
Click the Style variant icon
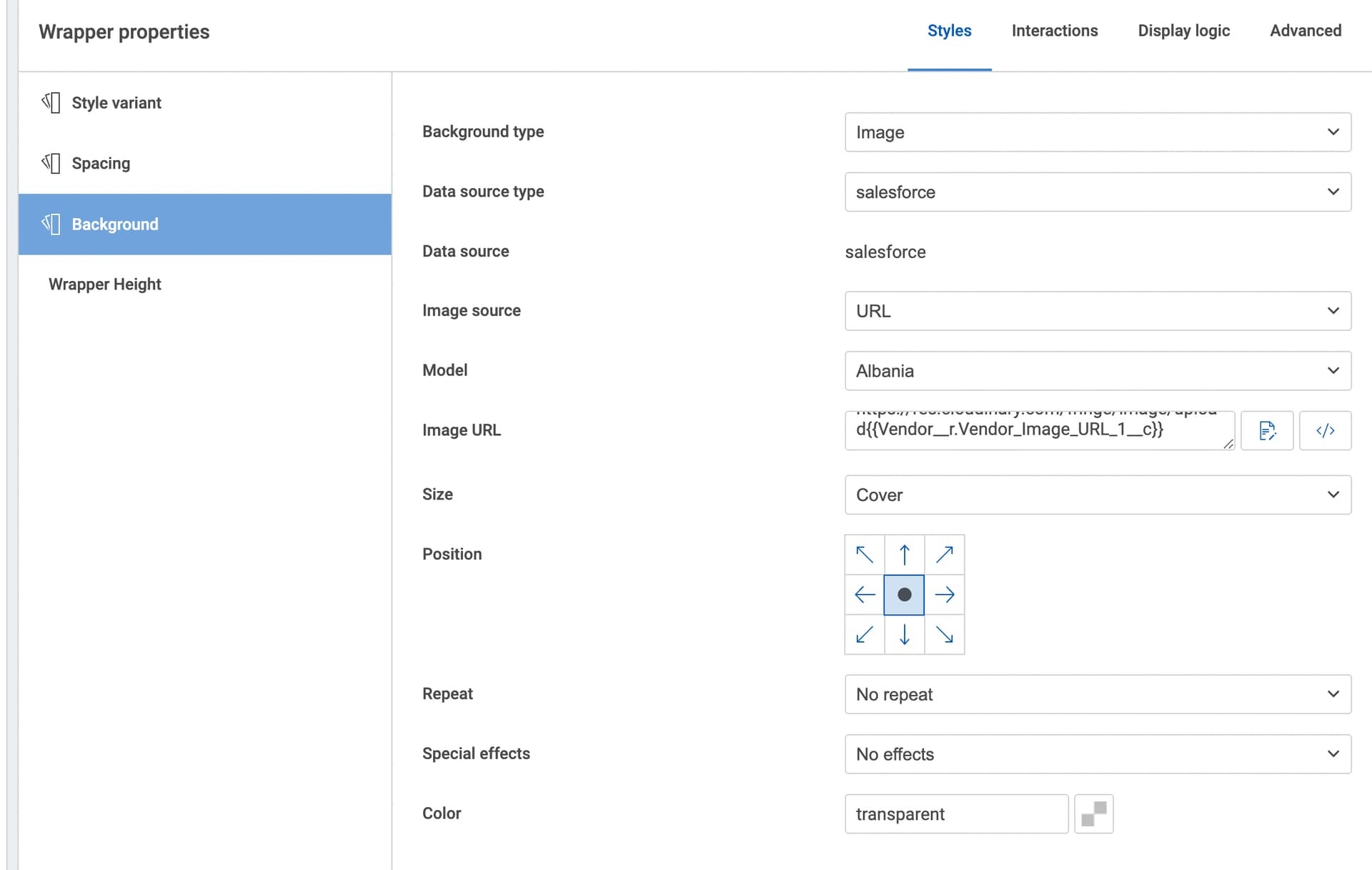51,102
